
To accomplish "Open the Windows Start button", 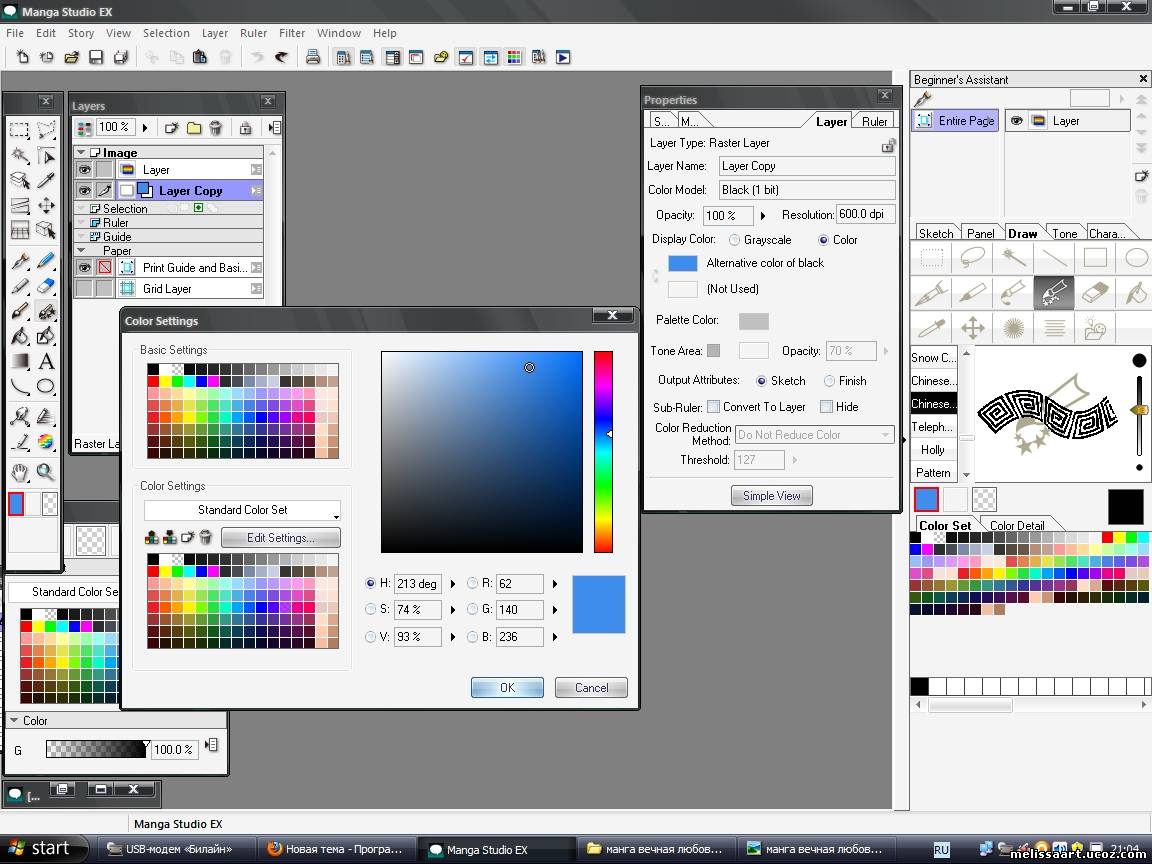I will click(x=44, y=849).
